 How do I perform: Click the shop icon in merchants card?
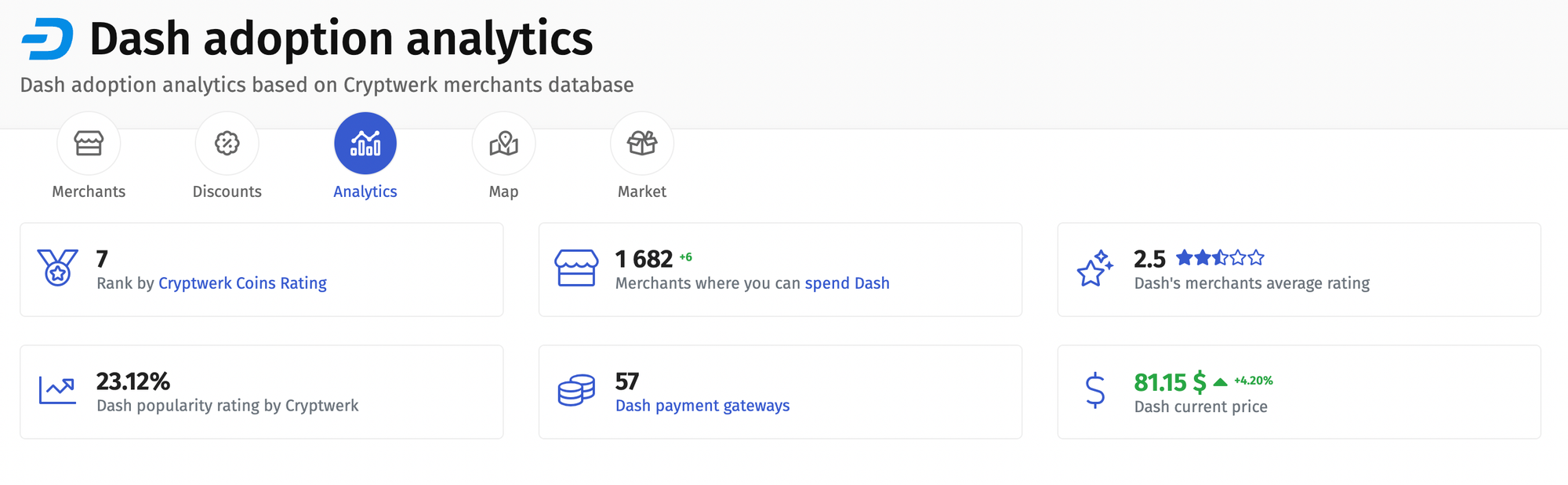click(x=576, y=268)
